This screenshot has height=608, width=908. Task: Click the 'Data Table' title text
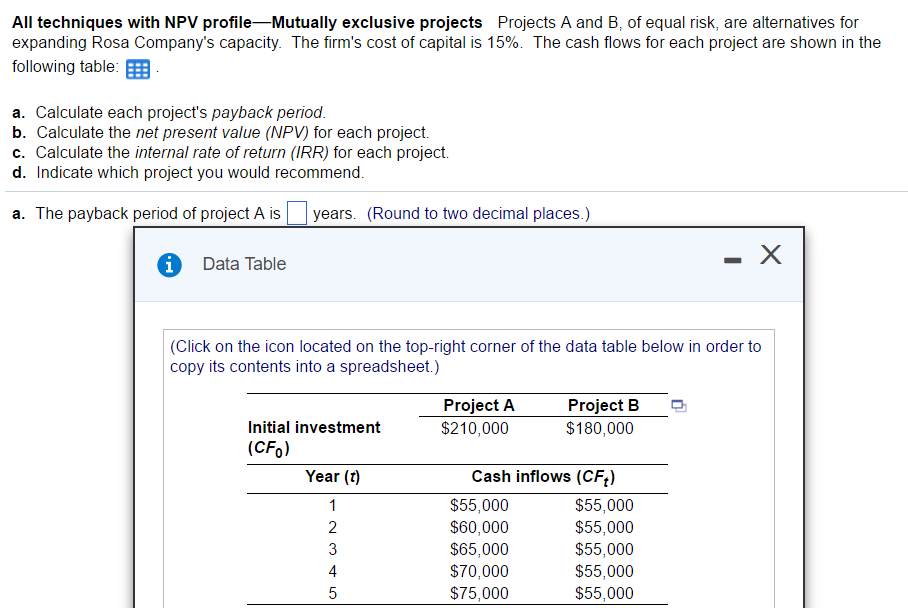point(244,264)
